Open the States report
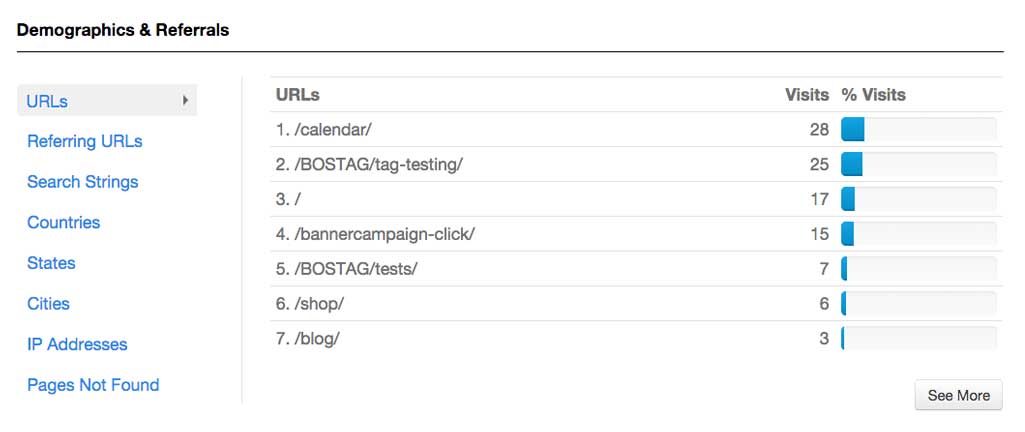This screenshot has height=432, width=1025. pyautogui.click(x=51, y=263)
